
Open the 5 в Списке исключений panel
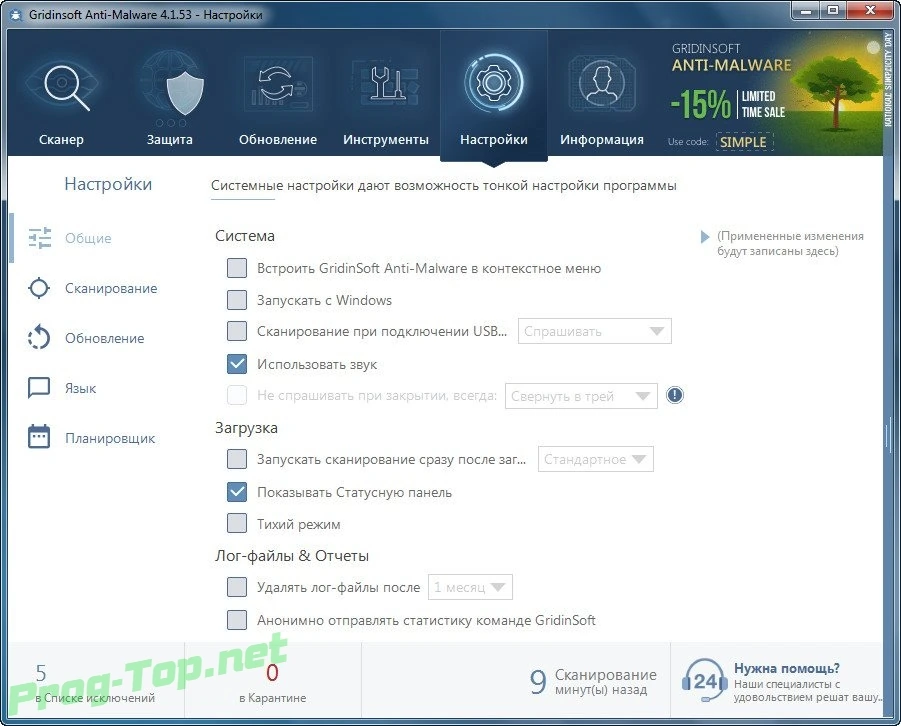95,682
